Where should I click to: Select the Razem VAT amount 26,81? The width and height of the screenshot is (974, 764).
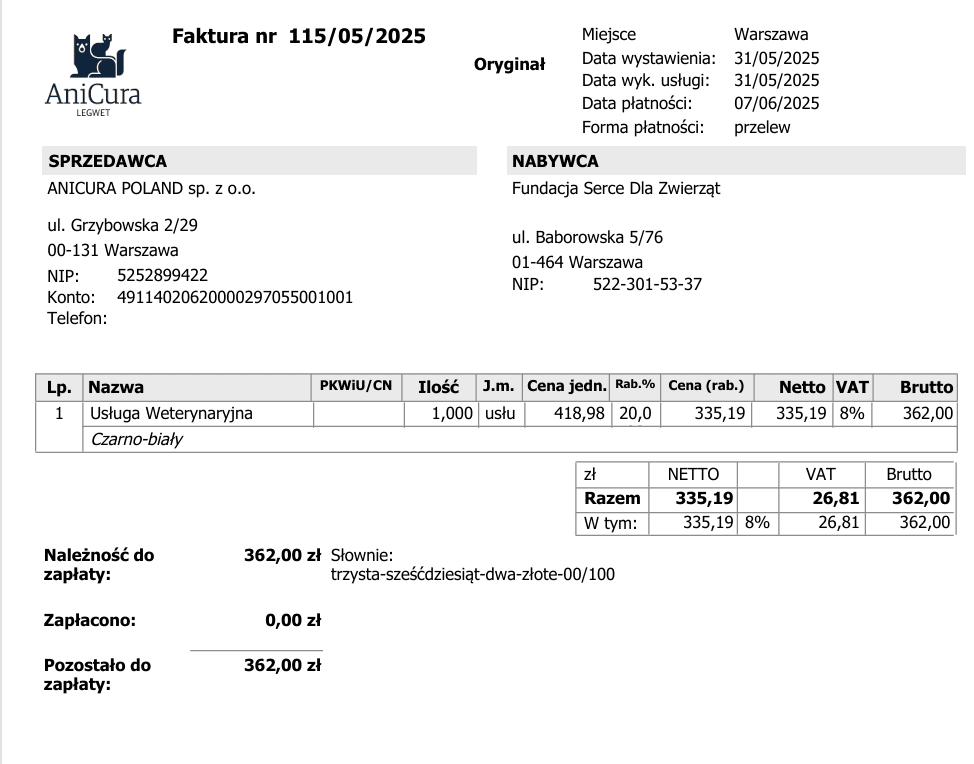[838, 498]
